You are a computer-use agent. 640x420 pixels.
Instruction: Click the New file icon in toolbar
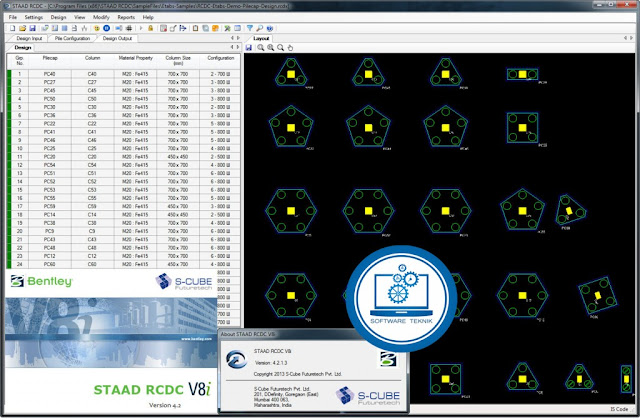tap(12, 28)
